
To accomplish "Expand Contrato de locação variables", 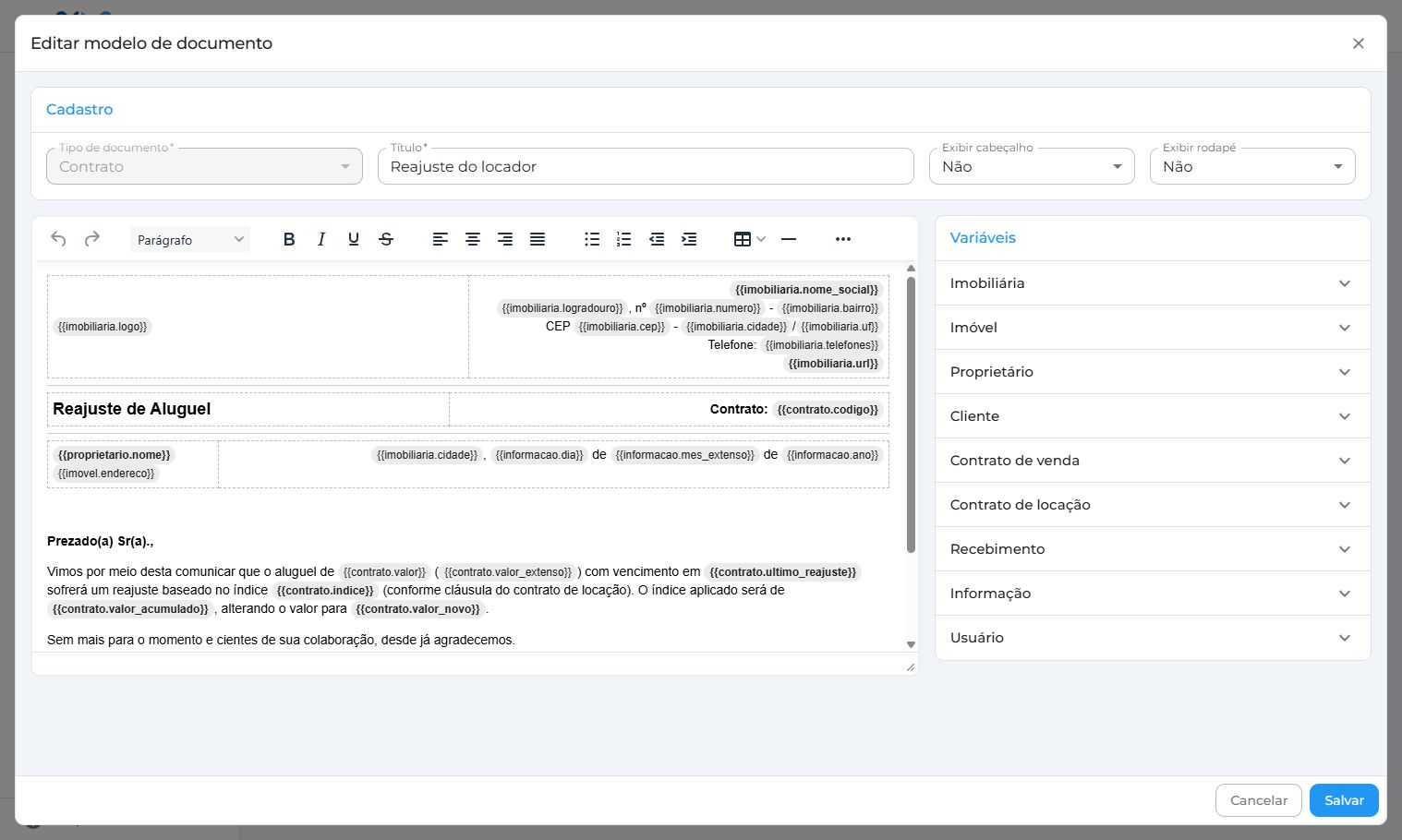I will coord(1153,505).
